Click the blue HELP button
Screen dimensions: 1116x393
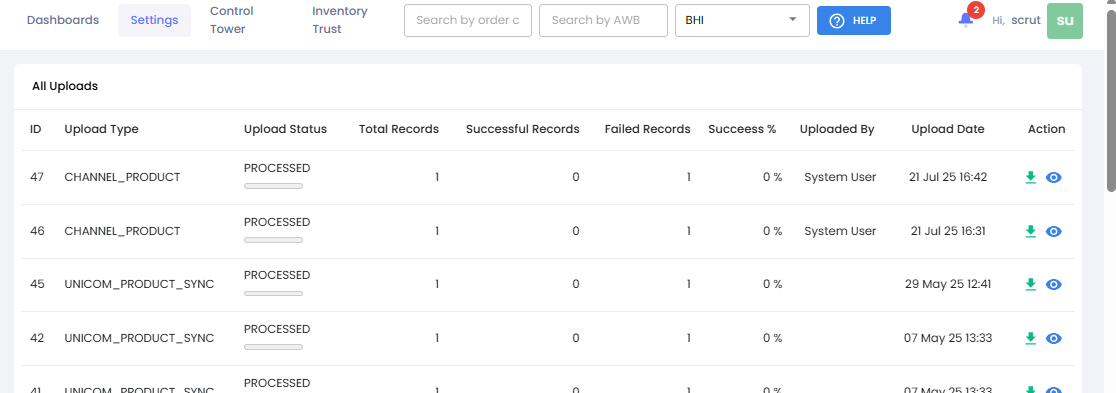(853, 21)
